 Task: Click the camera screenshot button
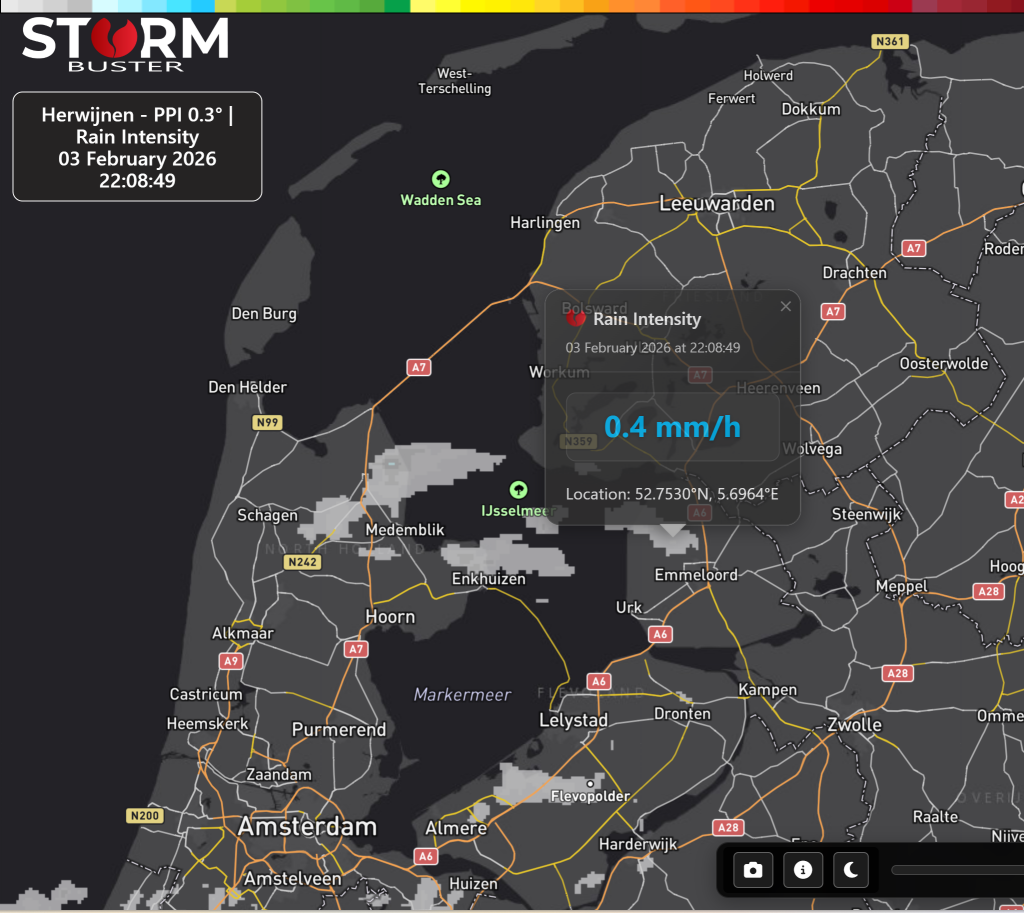coord(753,870)
